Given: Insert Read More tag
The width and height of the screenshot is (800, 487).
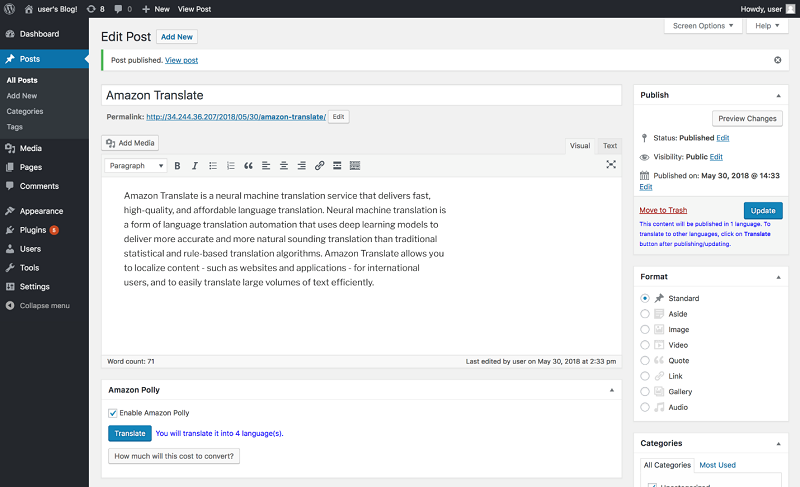Looking at the screenshot, I should coord(337,166).
